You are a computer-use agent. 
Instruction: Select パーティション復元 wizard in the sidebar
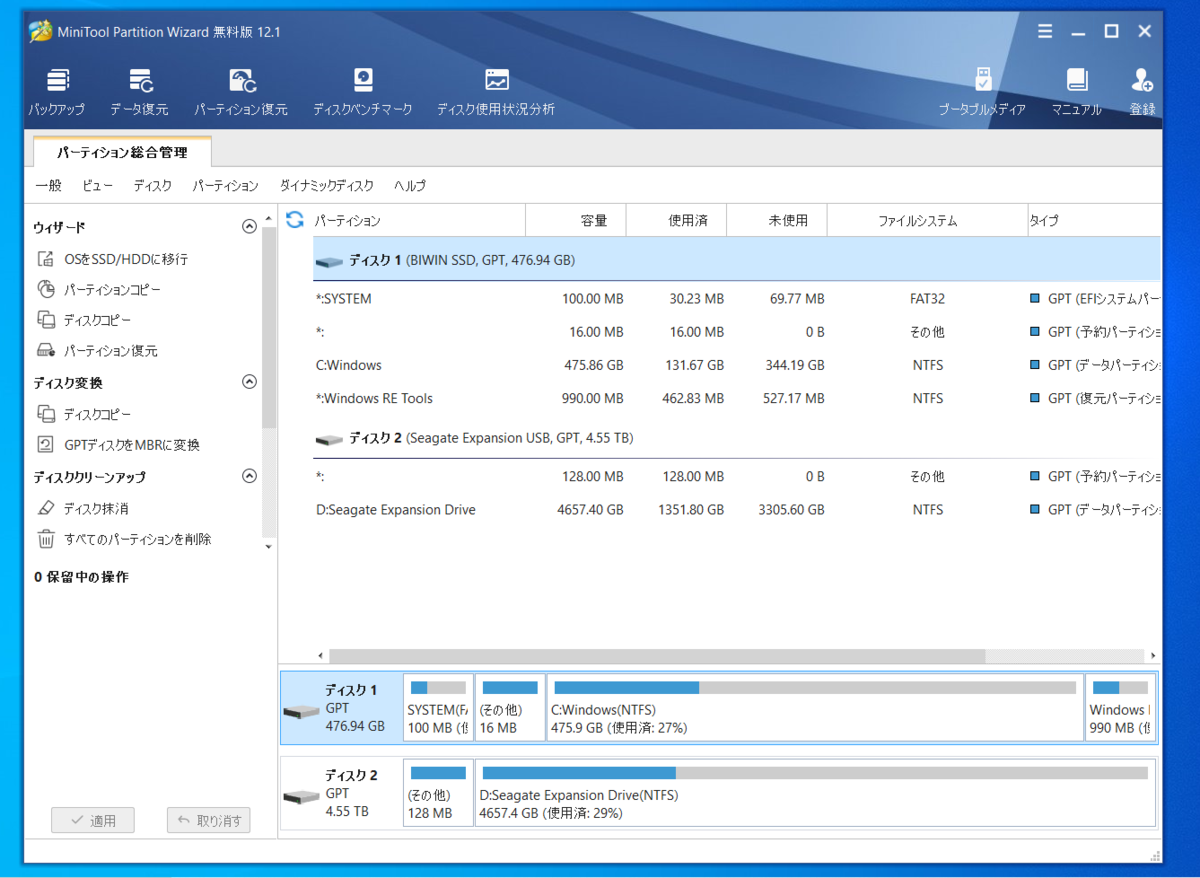pos(97,351)
